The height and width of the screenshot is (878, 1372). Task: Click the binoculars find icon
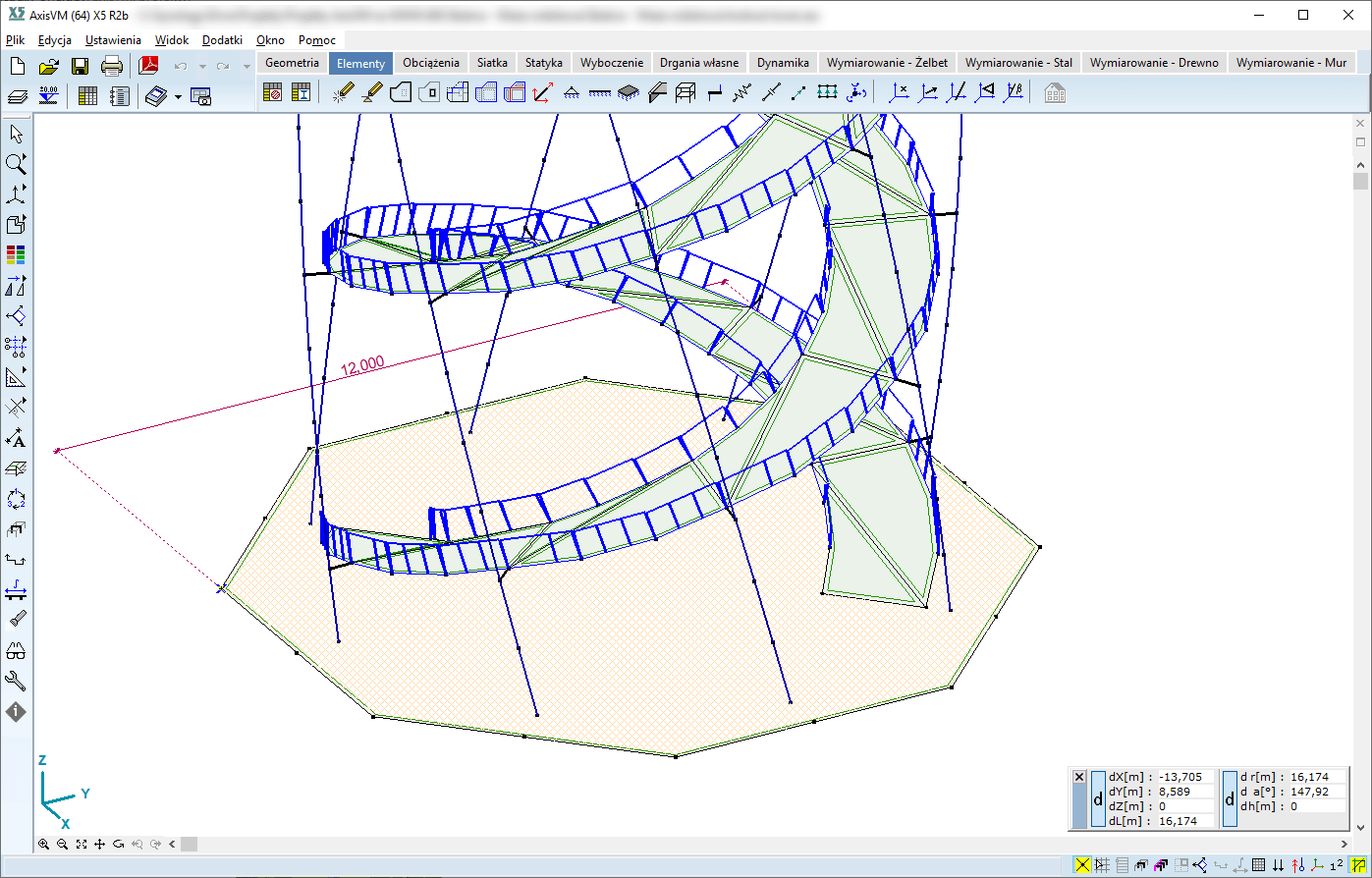(x=16, y=651)
